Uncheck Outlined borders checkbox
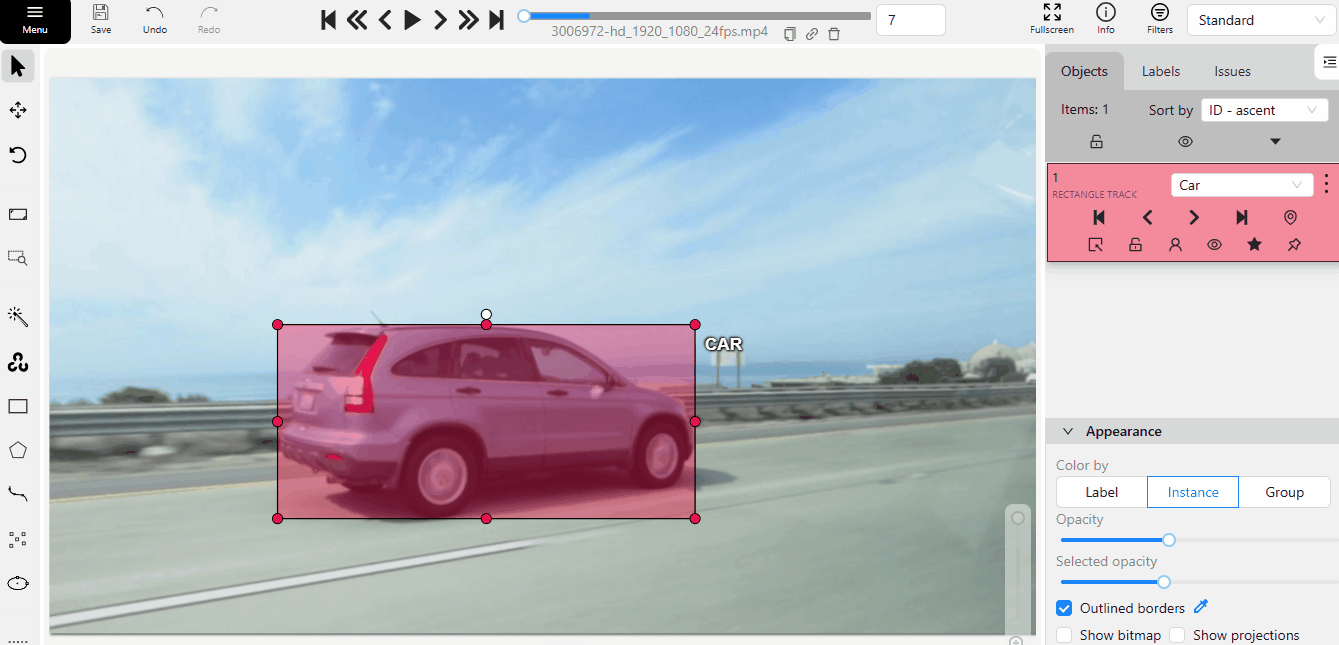This screenshot has width=1339, height=645. pos(1064,608)
